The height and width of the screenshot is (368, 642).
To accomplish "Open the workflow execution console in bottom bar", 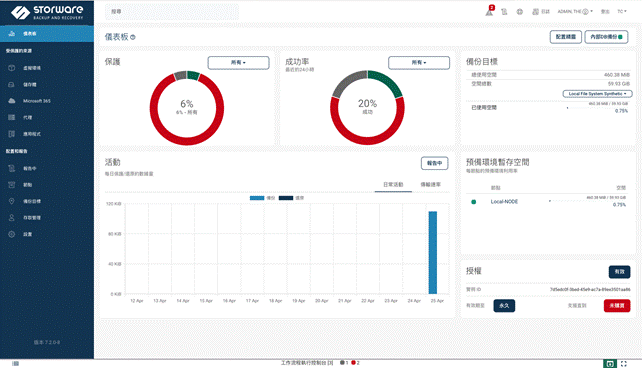I will pyautogui.click(x=307, y=363).
